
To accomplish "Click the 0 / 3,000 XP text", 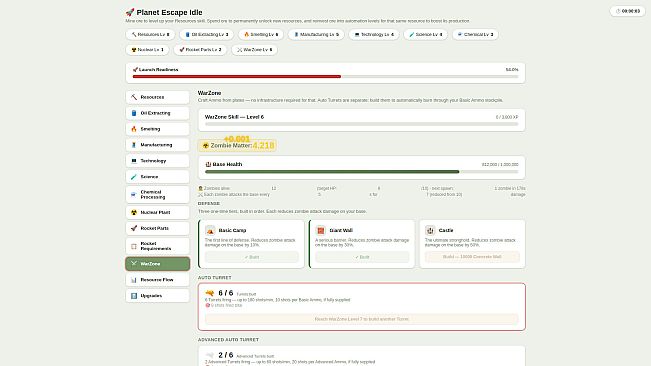I will [507, 117].
